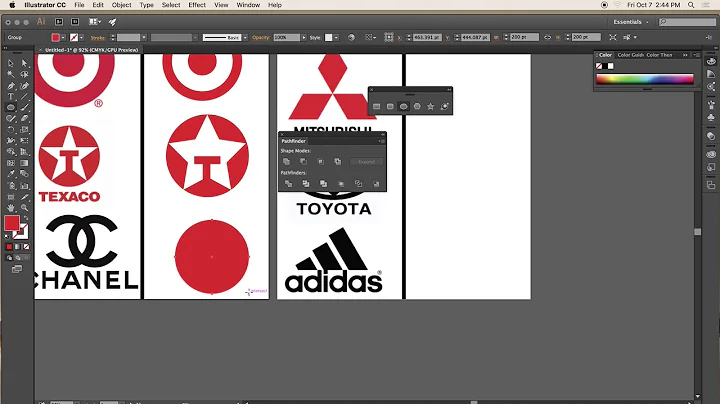
Task: Click Merge pathfinder icon
Action: click(323, 184)
